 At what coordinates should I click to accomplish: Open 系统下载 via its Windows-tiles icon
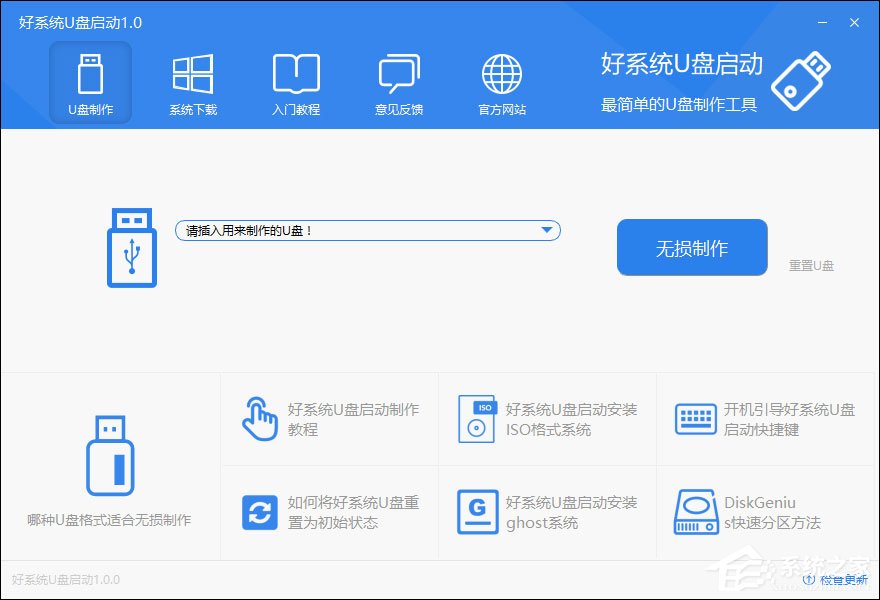point(192,72)
